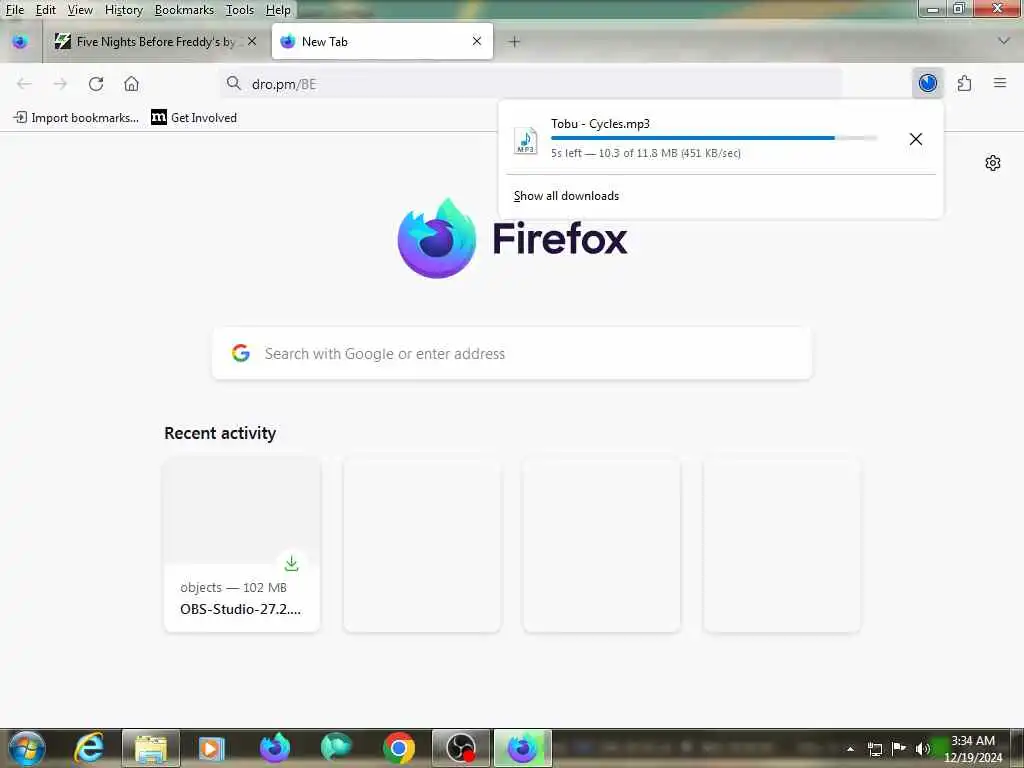This screenshot has width=1024, height=768.
Task: Cancel the Tobu - Cycles.mp3 download
Action: pyautogui.click(x=916, y=139)
